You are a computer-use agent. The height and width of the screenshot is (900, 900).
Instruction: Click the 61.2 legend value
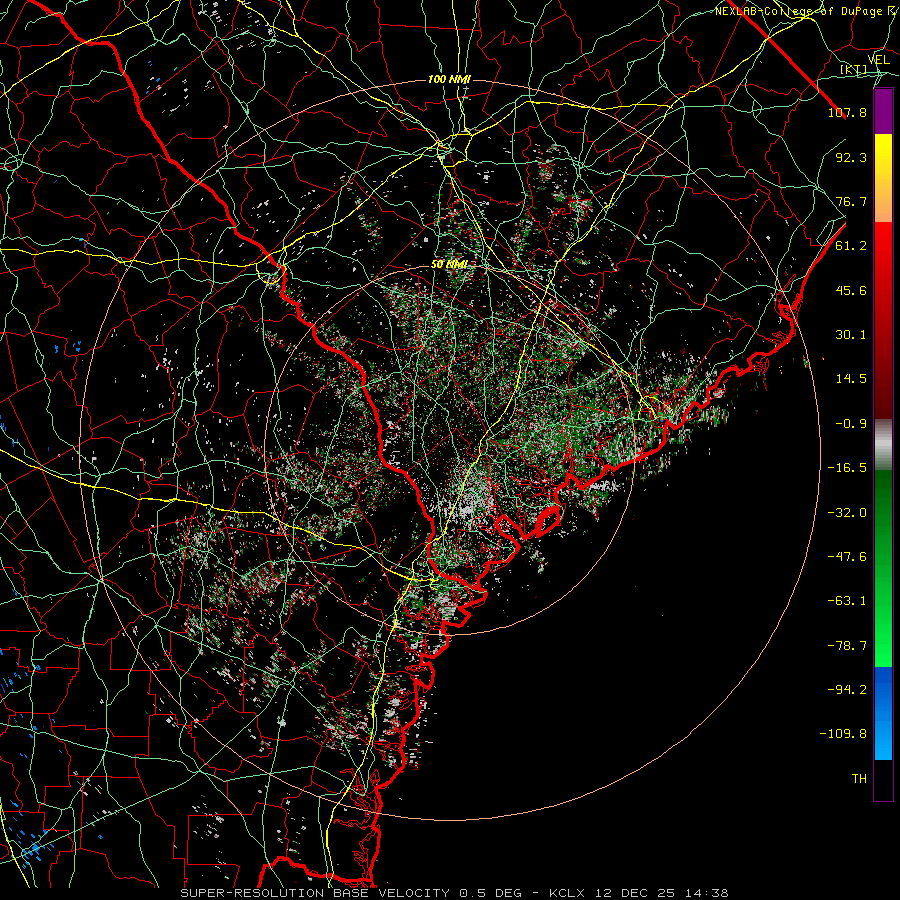click(x=851, y=246)
